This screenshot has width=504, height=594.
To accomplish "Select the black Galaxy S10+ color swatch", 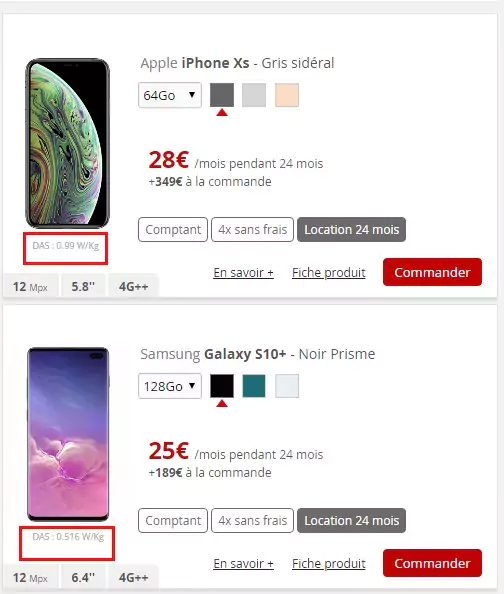I will point(222,386).
